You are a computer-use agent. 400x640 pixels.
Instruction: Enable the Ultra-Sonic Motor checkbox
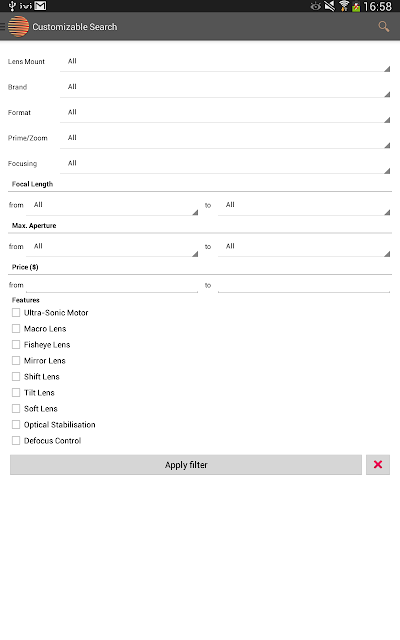pos(16,313)
